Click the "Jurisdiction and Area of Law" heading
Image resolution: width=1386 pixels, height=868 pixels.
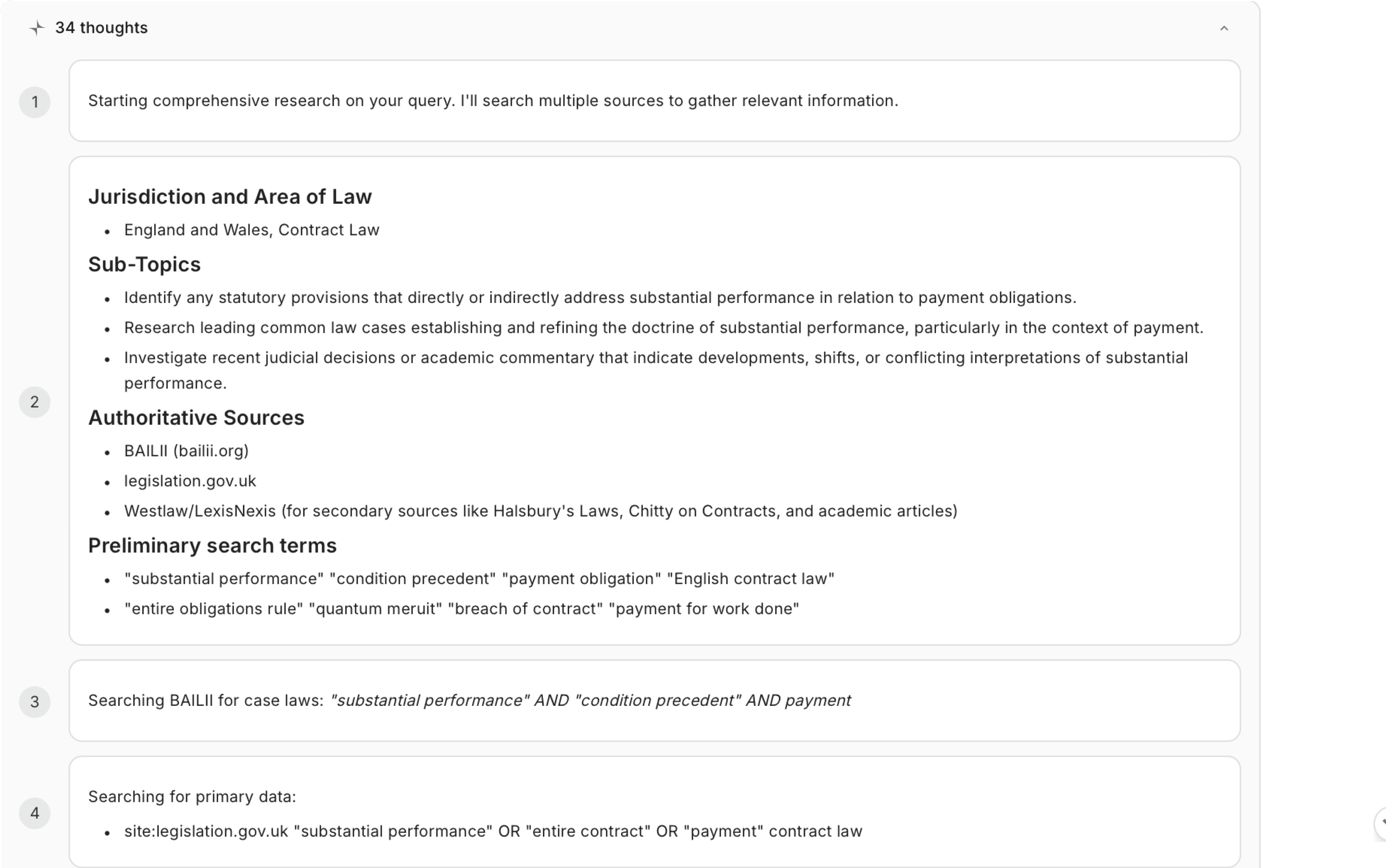[230, 197]
